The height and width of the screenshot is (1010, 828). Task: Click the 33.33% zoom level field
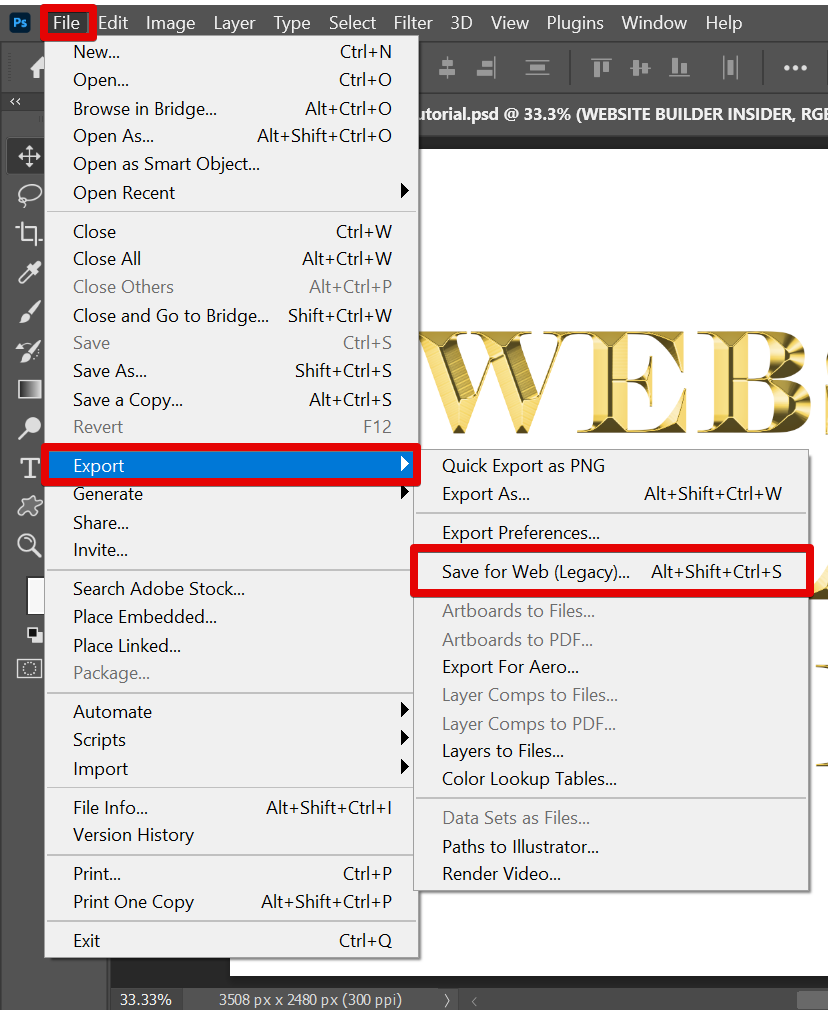146,1000
